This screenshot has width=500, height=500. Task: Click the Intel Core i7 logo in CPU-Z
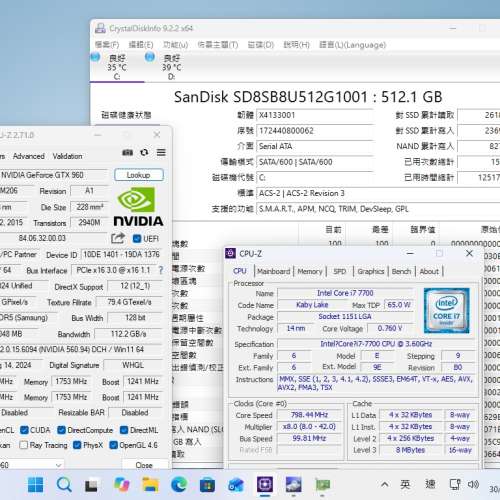(x=446, y=310)
